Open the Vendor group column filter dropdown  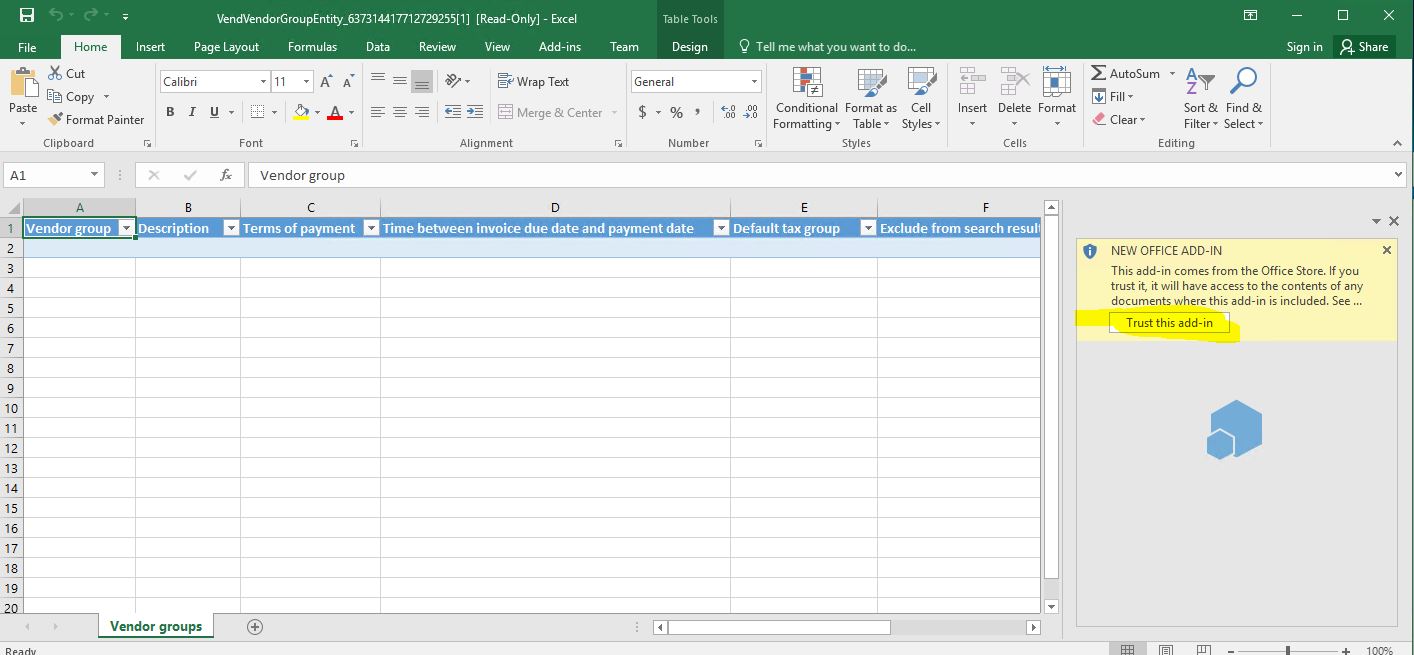coord(126,228)
